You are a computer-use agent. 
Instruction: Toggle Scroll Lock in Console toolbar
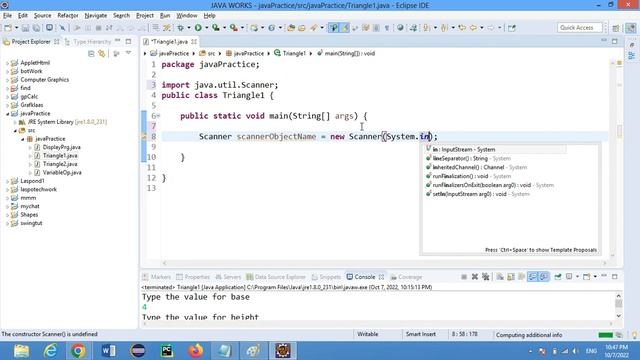click(511, 277)
